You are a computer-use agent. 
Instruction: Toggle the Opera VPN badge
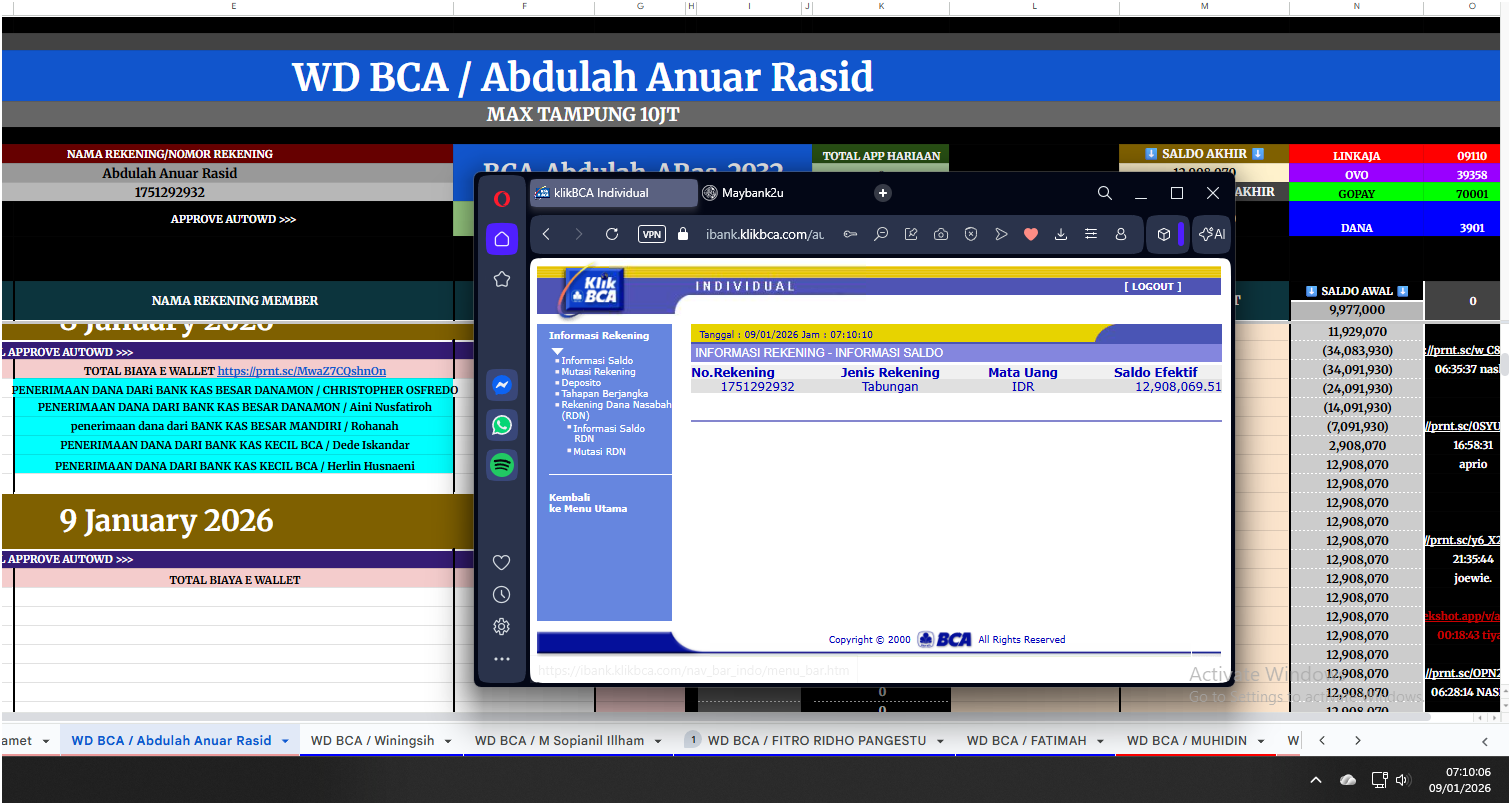coord(652,234)
